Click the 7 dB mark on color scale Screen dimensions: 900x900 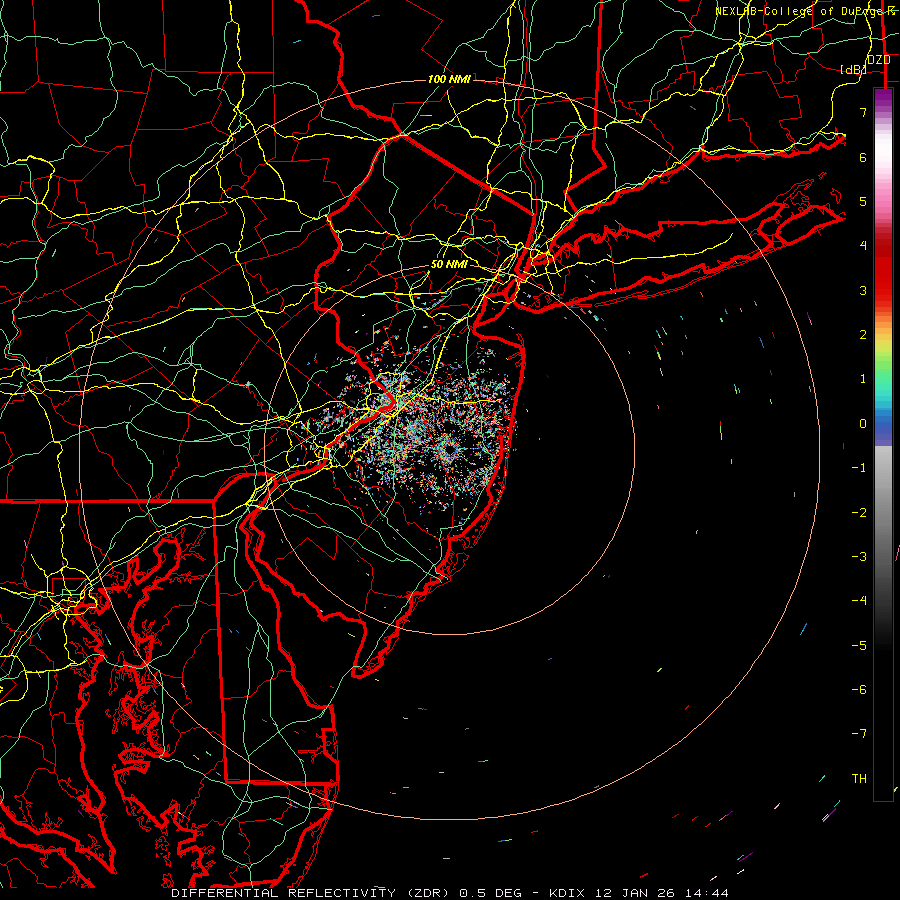(863, 112)
